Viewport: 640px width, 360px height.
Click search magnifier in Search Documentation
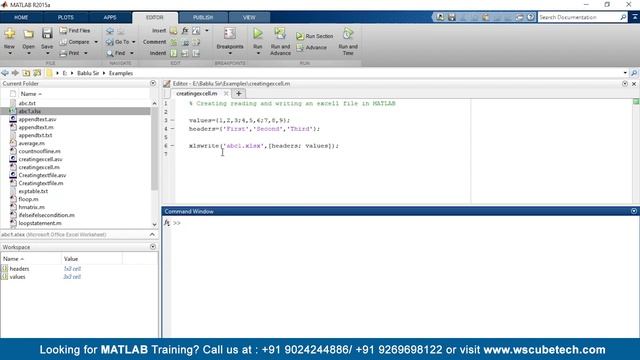623,17
